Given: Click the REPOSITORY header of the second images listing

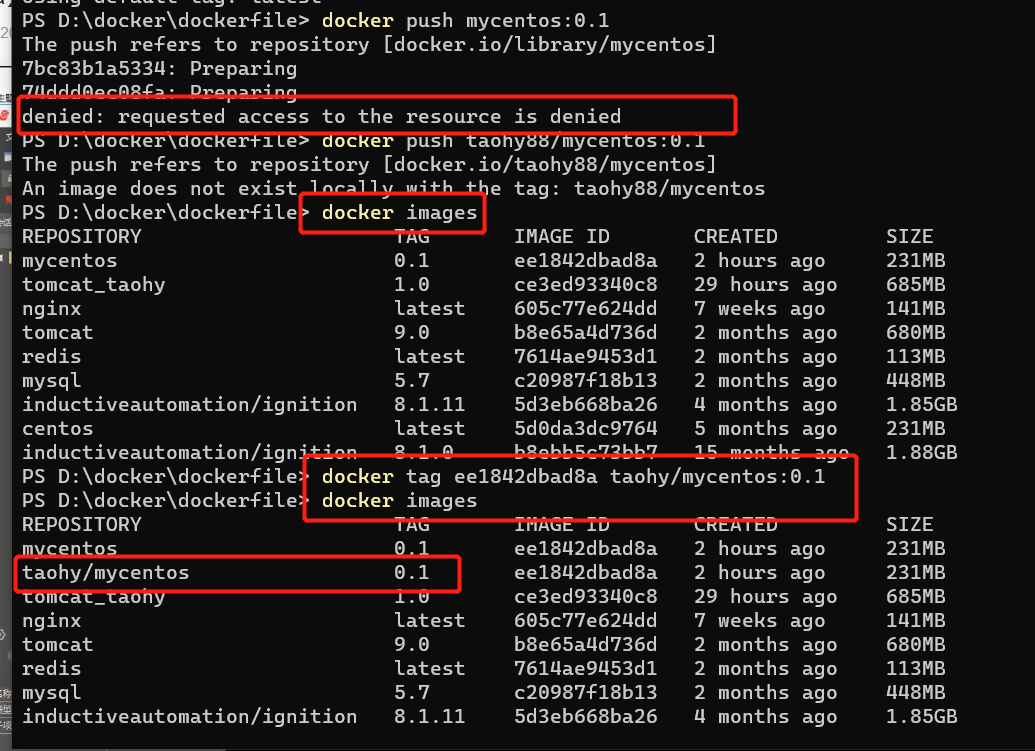Looking at the screenshot, I should (81, 525).
